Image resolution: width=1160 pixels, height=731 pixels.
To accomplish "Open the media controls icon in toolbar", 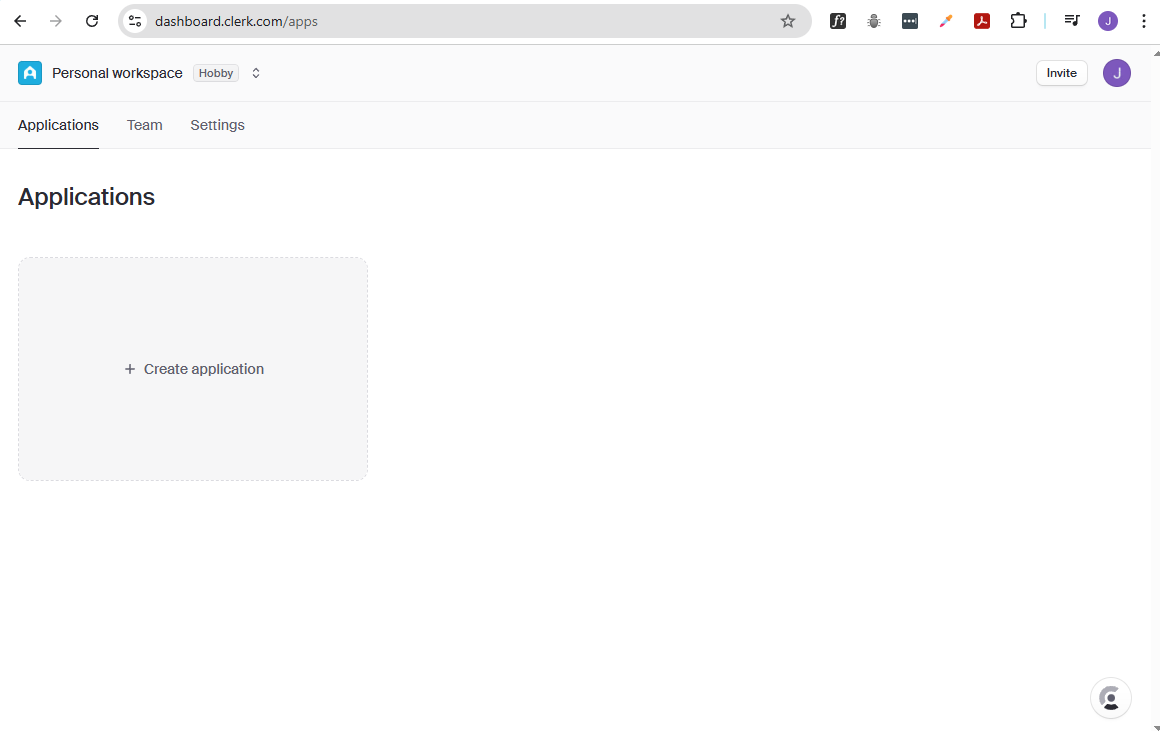I will (1072, 21).
